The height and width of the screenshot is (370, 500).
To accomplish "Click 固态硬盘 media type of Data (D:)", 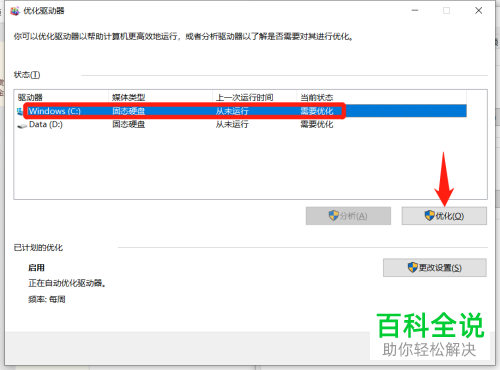I will click(128, 124).
